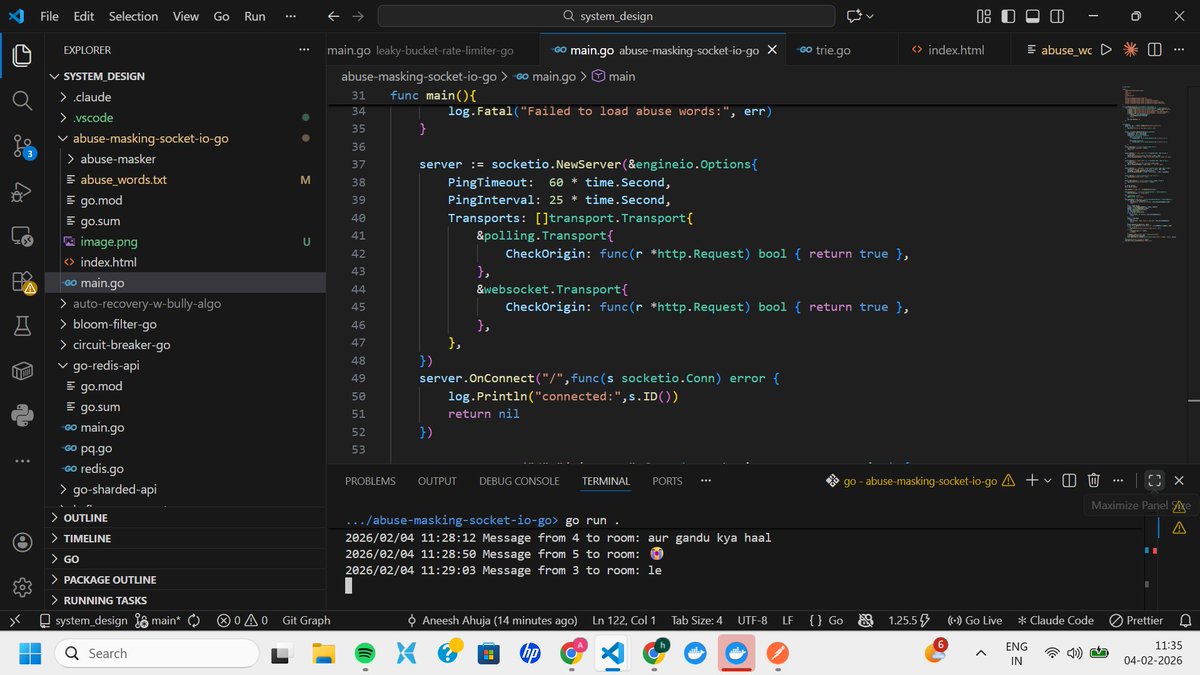
Task: Split the terminal panel
Action: pos(1069,481)
